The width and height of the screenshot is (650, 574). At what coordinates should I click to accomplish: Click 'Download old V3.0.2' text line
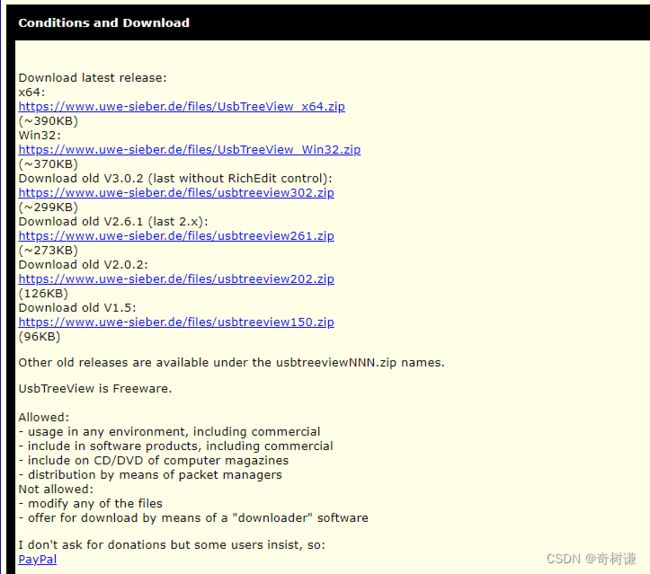tap(175, 178)
